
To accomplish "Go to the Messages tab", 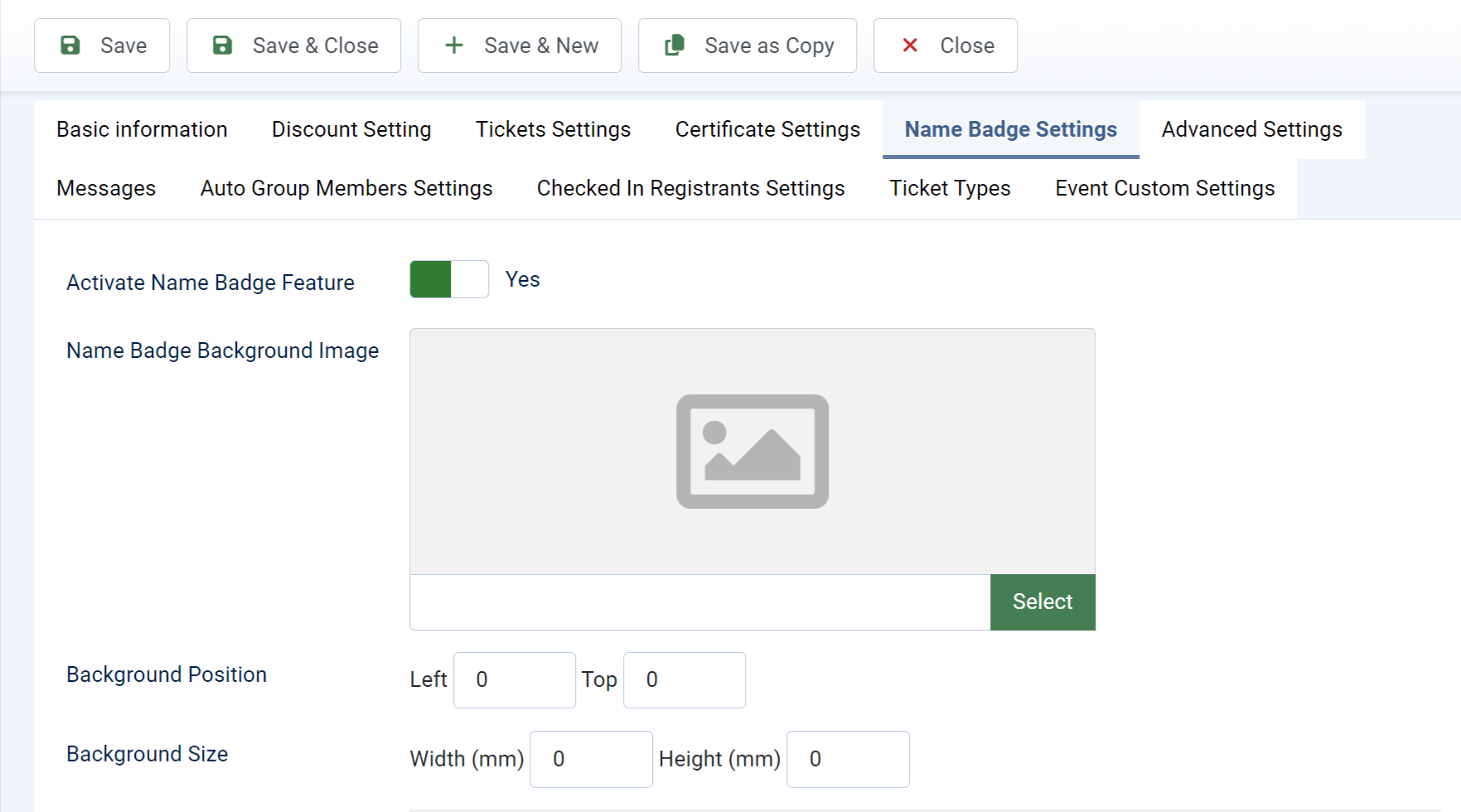I will click(106, 188).
